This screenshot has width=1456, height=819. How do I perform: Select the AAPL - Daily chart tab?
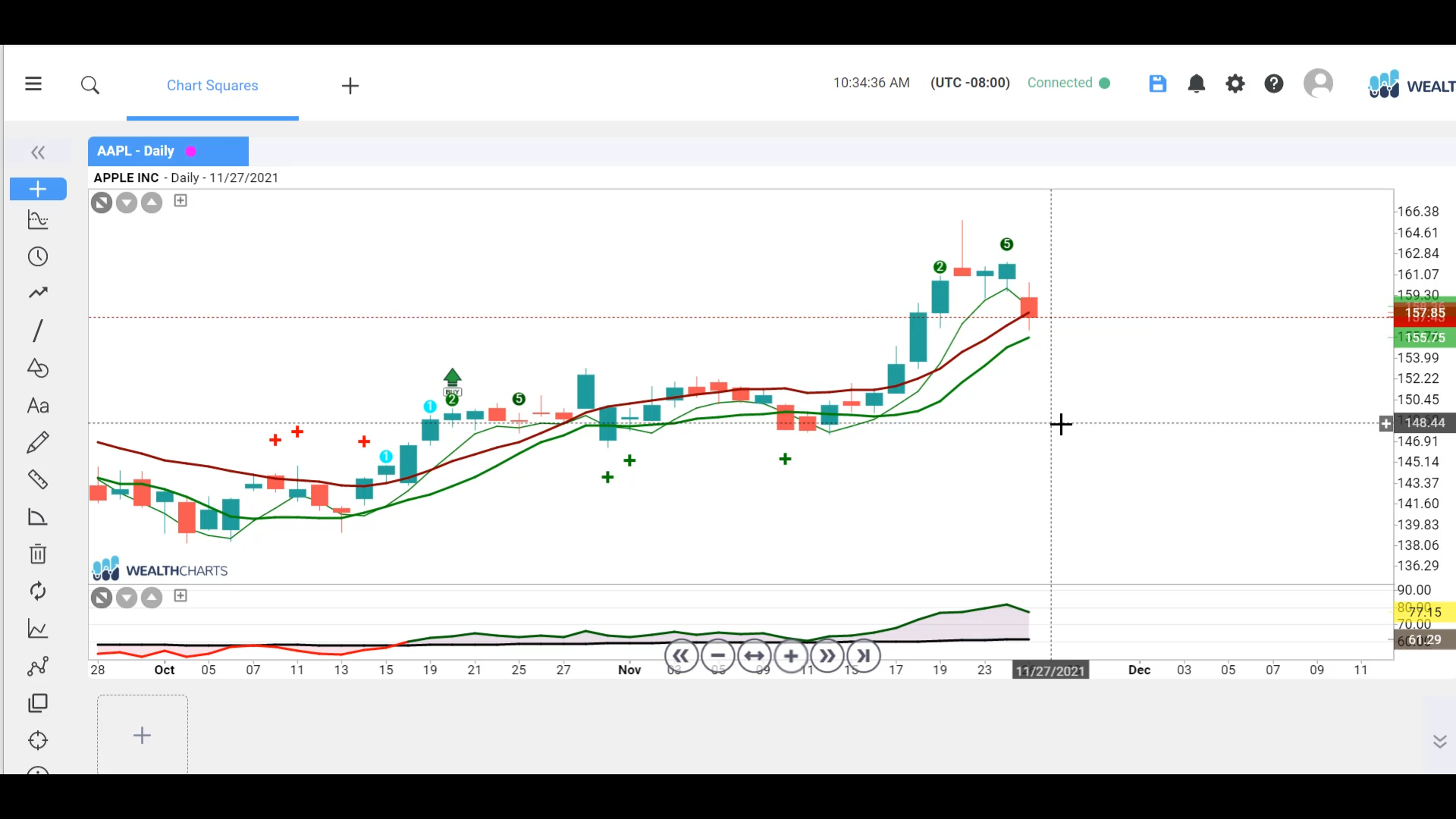pyautogui.click(x=168, y=151)
